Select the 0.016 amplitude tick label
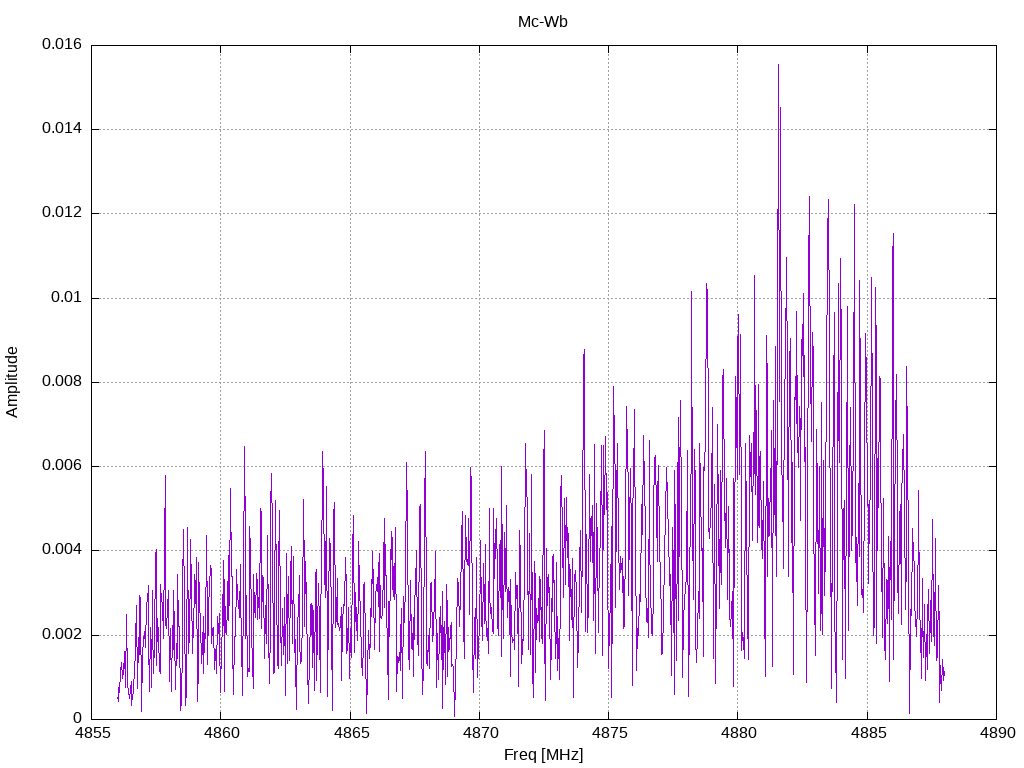Screen dimensions: 1024x768 (61, 45)
